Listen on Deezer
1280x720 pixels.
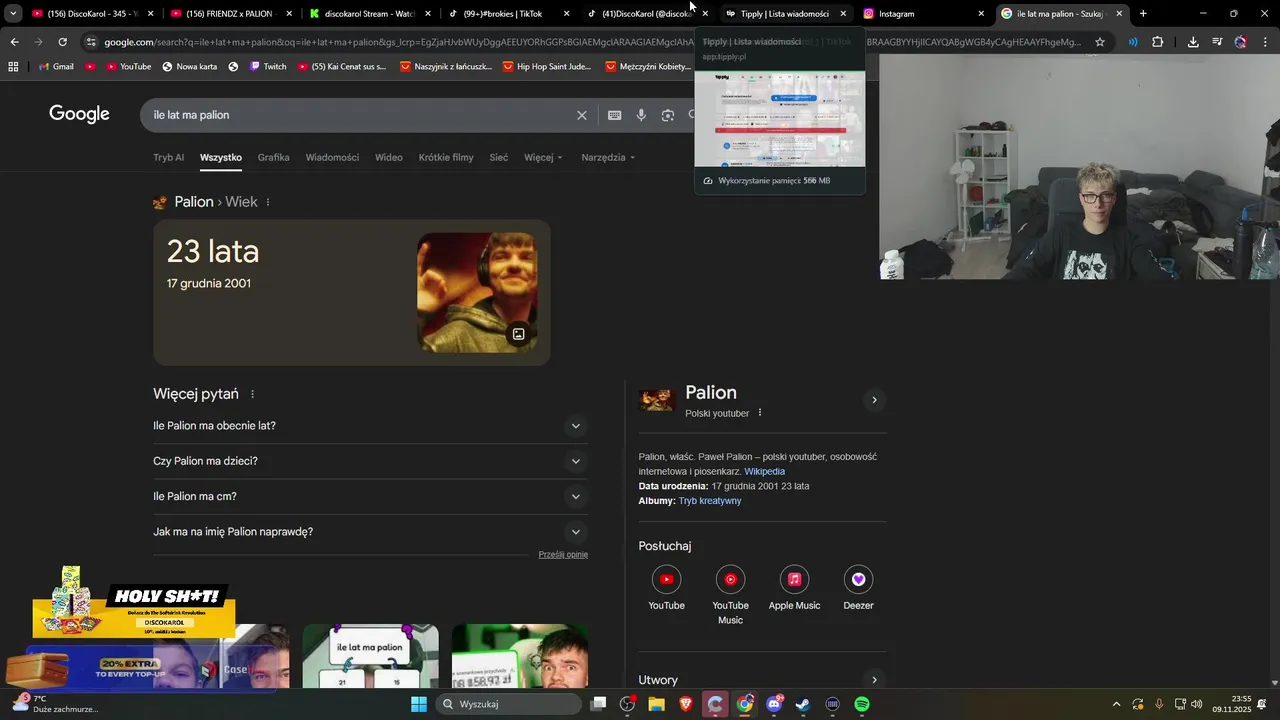pyautogui.click(x=858, y=588)
